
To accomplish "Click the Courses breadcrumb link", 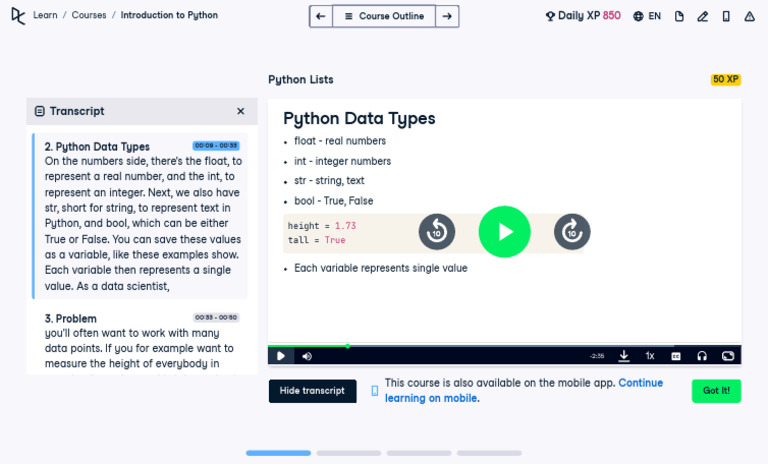I will pos(89,16).
